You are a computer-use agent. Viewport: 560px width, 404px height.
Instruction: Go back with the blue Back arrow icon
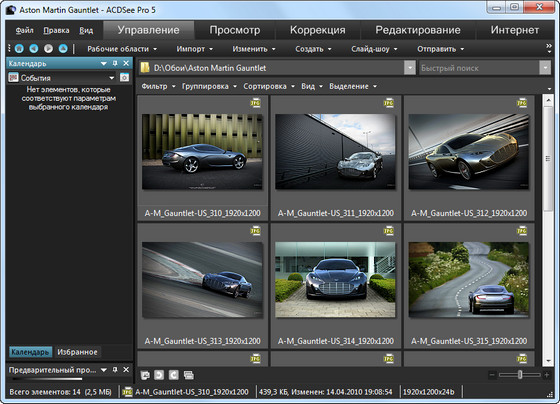pos(34,49)
